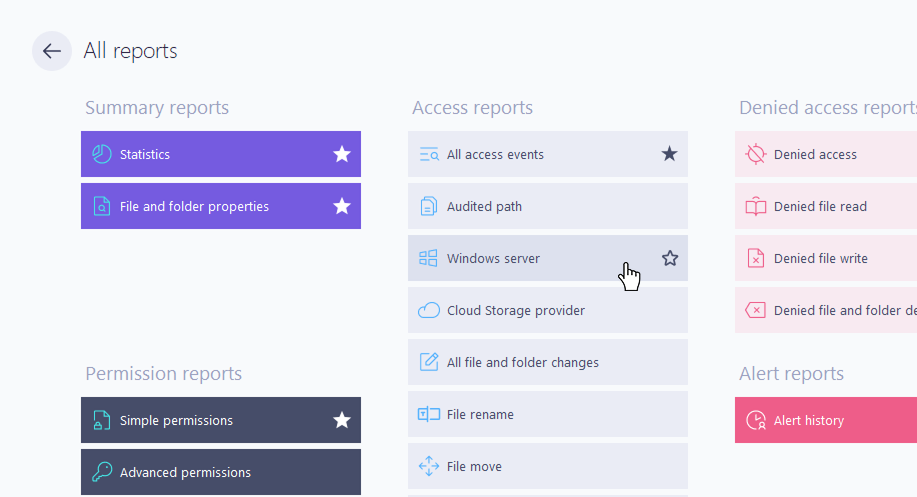The image size is (917, 497).
Task: Open the Denied file write report
Action: point(826,258)
